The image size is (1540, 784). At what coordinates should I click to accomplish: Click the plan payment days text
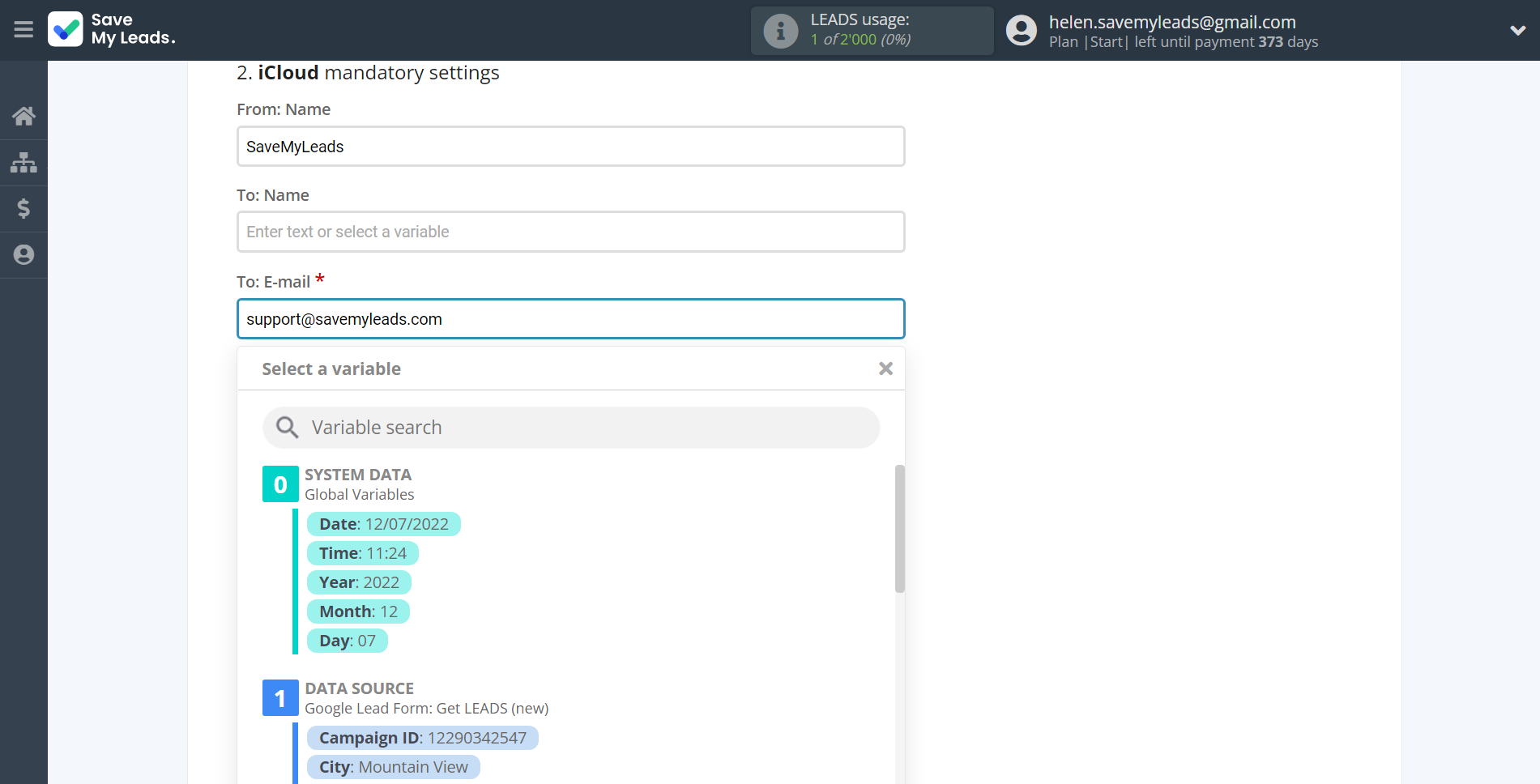pyautogui.click(x=1184, y=42)
